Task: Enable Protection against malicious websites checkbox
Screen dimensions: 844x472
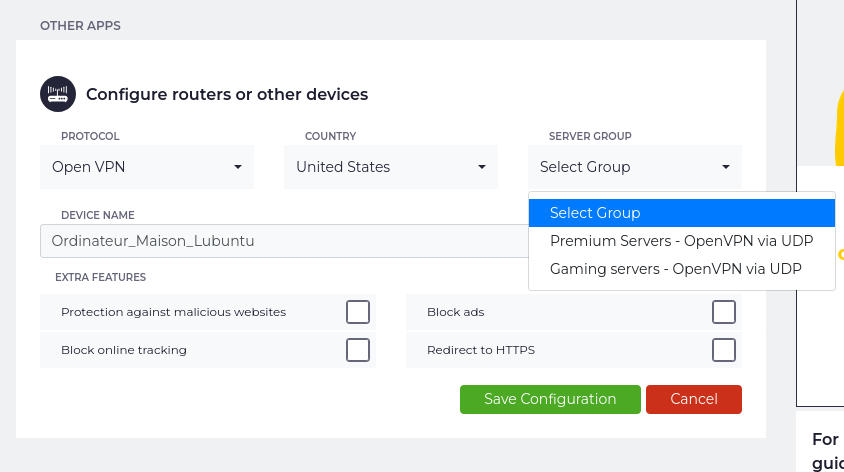Action: click(358, 312)
